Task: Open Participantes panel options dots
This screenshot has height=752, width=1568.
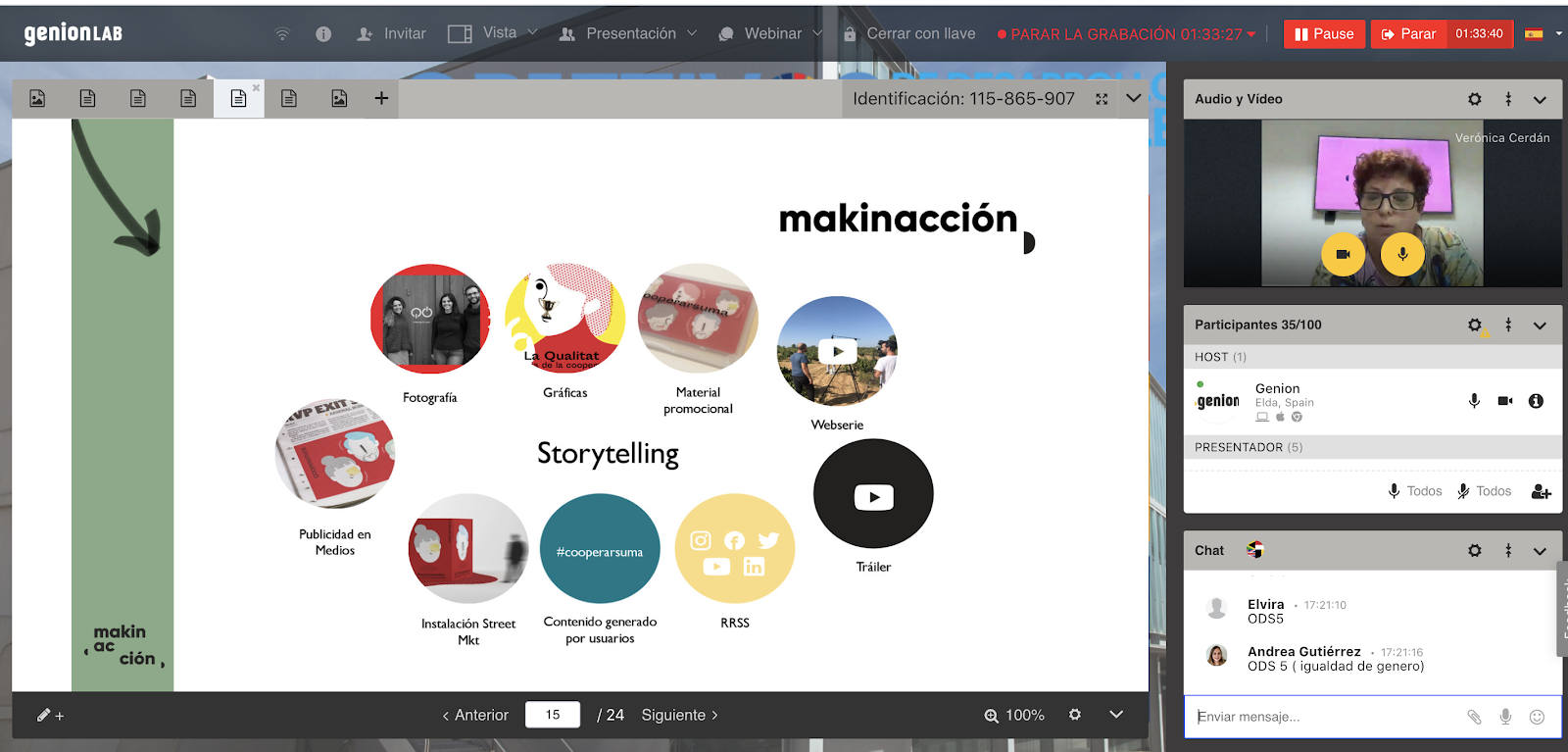Action: coord(1508,325)
